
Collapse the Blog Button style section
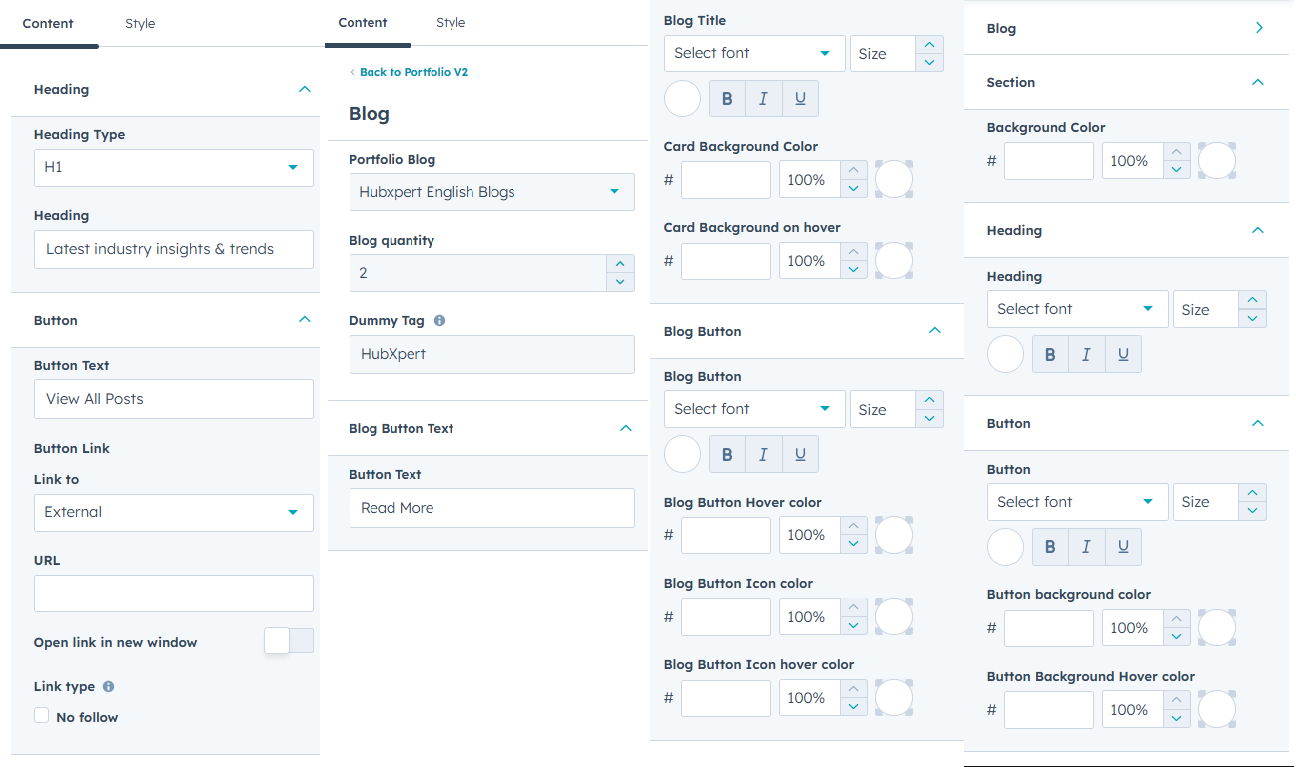[935, 331]
